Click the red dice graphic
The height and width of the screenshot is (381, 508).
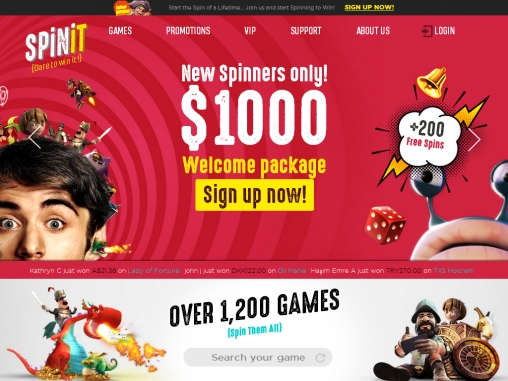(x=385, y=224)
